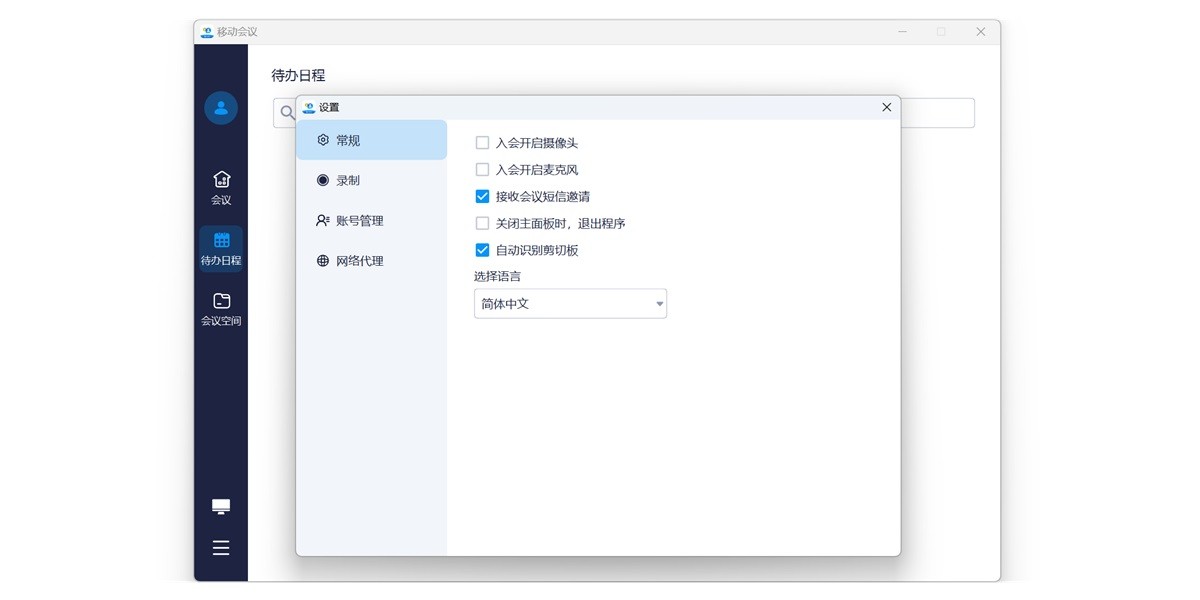This screenshot has width=1200, height=600.
Task: Enable 入会开启麦克风 checkbox
Action: pos(483,170)
